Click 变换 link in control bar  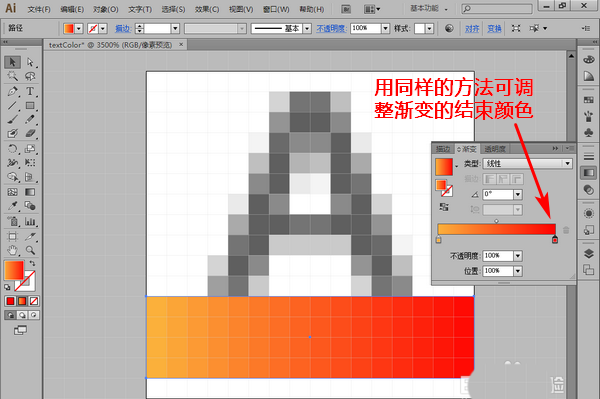[x=494, y=28]
